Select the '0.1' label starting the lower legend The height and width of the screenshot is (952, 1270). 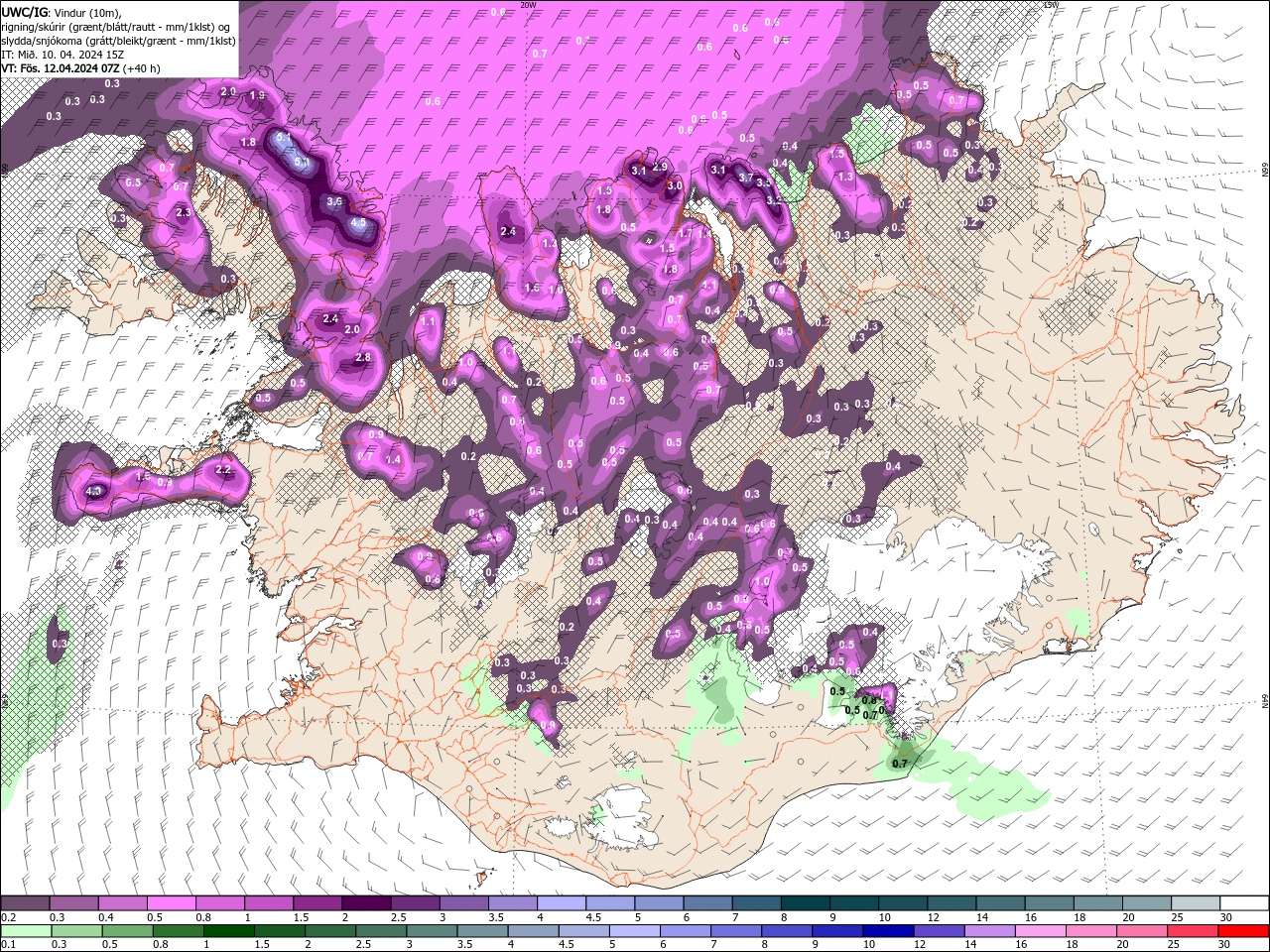point(8,945)
